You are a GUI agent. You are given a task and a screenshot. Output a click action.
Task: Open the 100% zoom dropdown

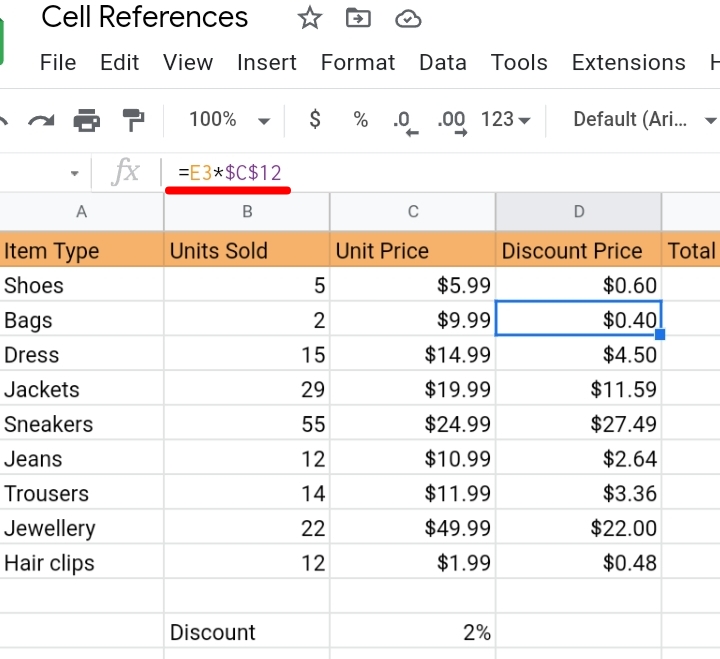tap(229, 120)
